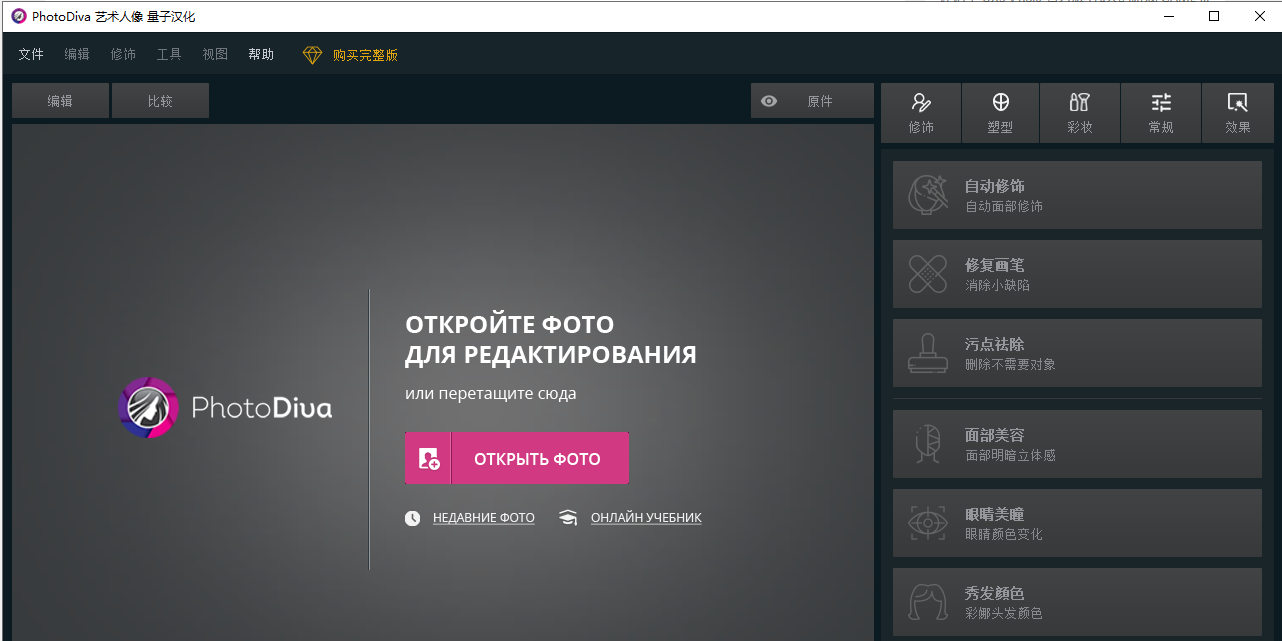This screenshot has height=641, width=1282.
Task: Click the PhotoDiva logo in center
Action: click(x=225, y=408)
